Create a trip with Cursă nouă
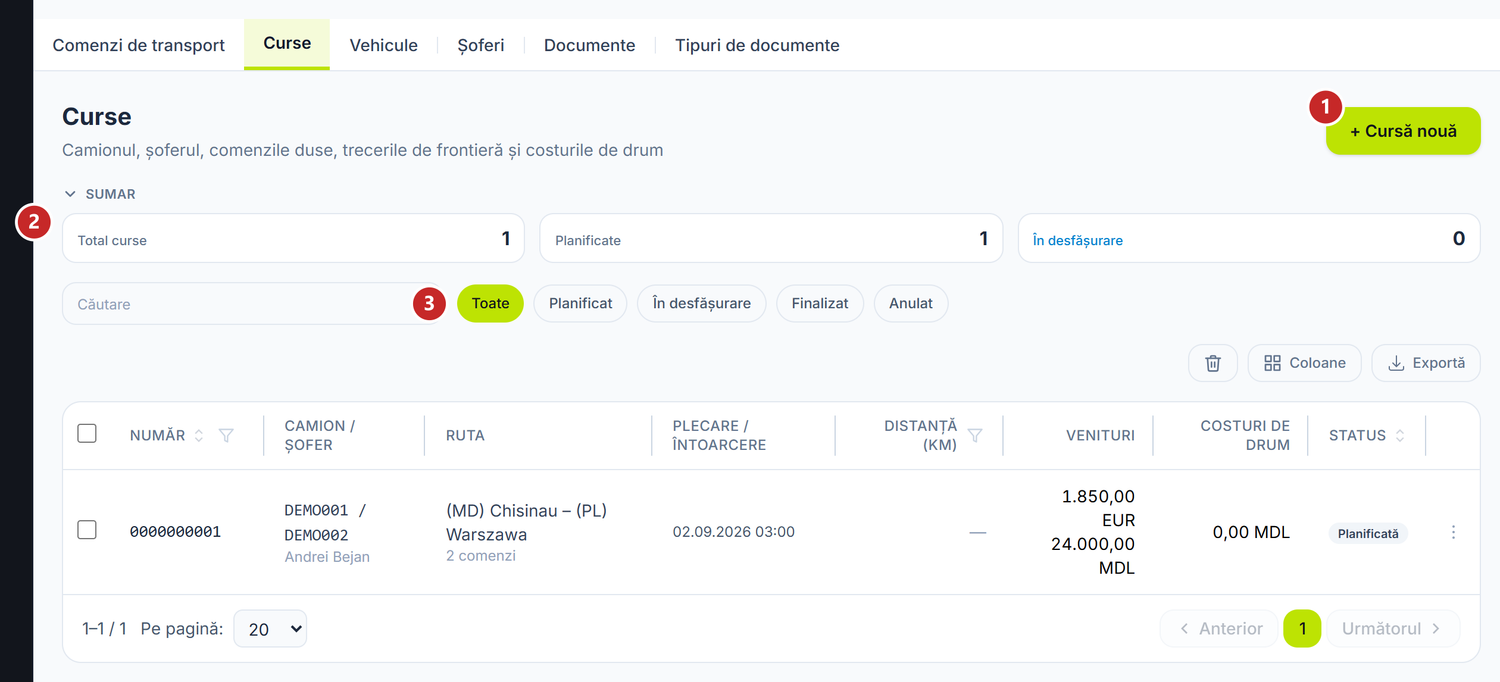The width and height of the screenshot is (1500, 682). 1403,131
